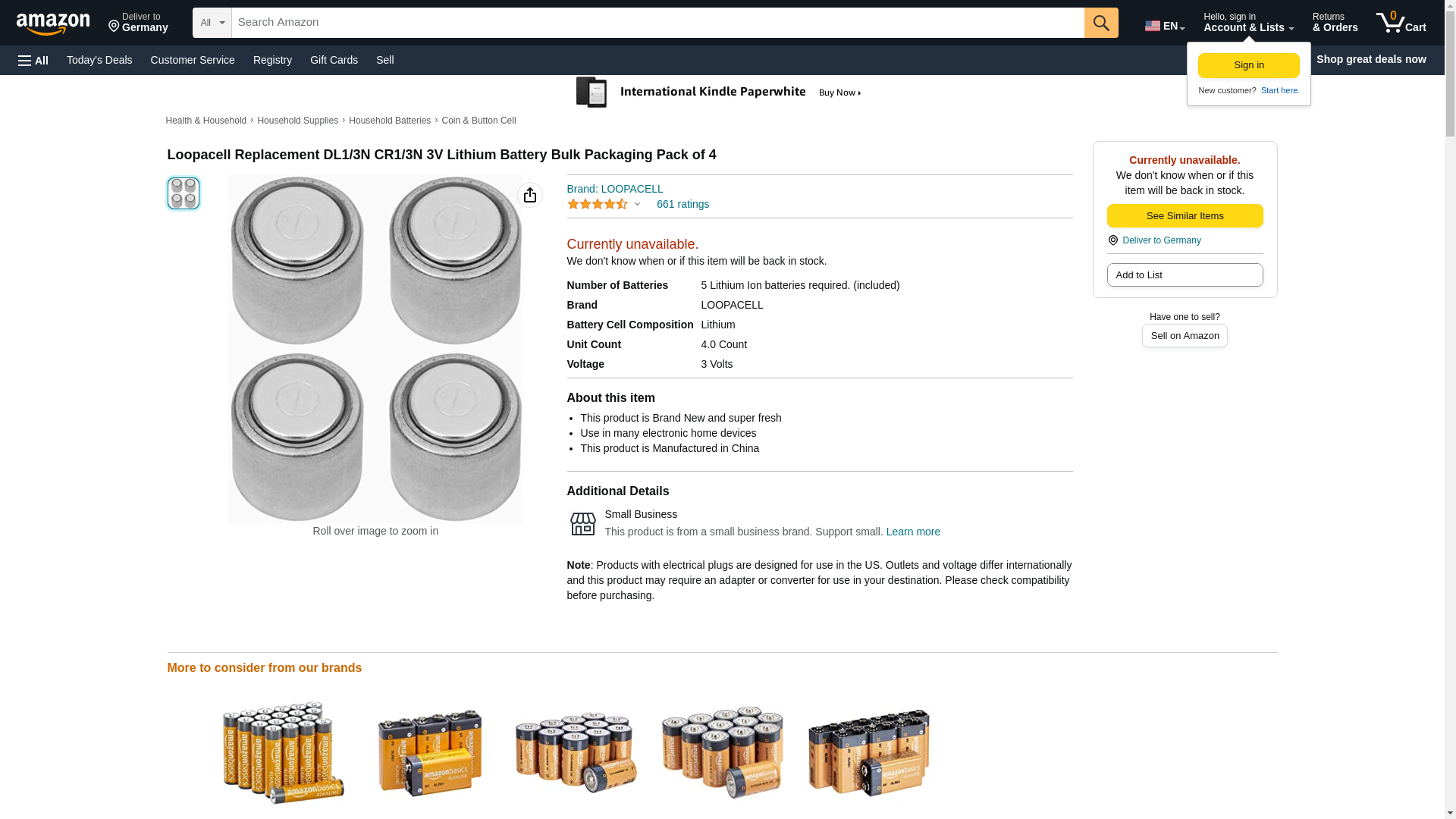Screen dimensions: 1456x819
Task: Click the Amazon logo
Action: coord(53,24)
